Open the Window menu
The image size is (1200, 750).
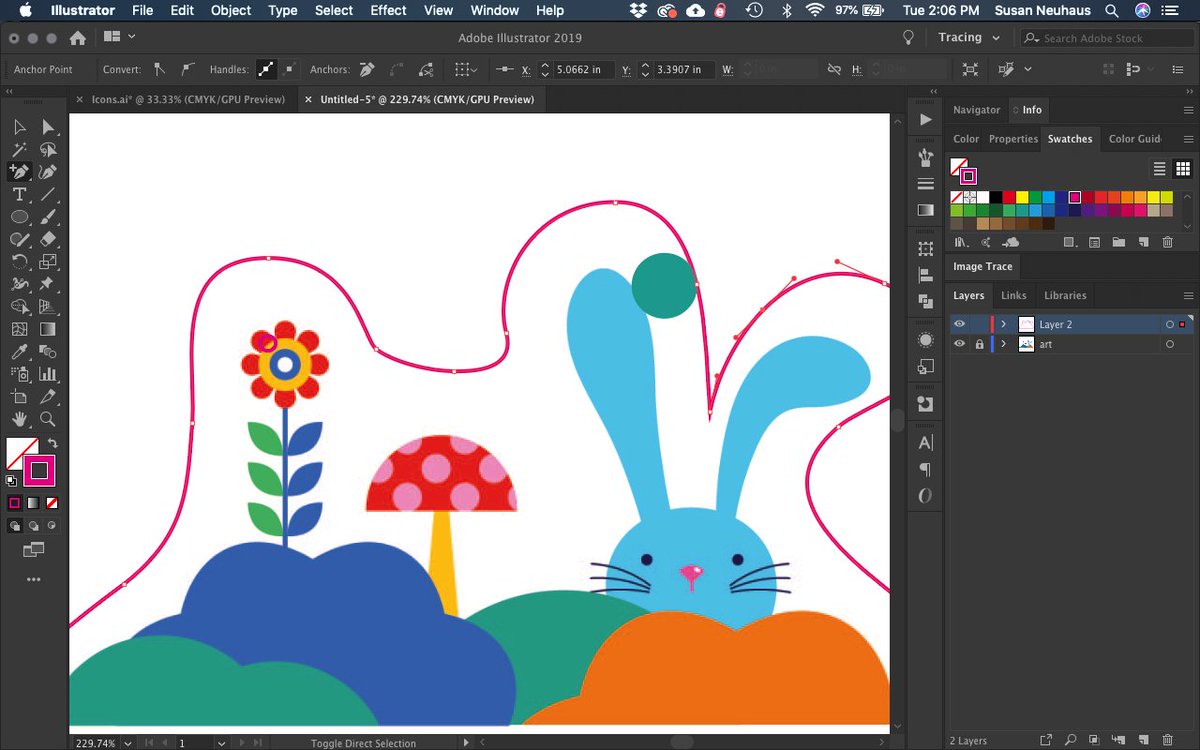495,10
